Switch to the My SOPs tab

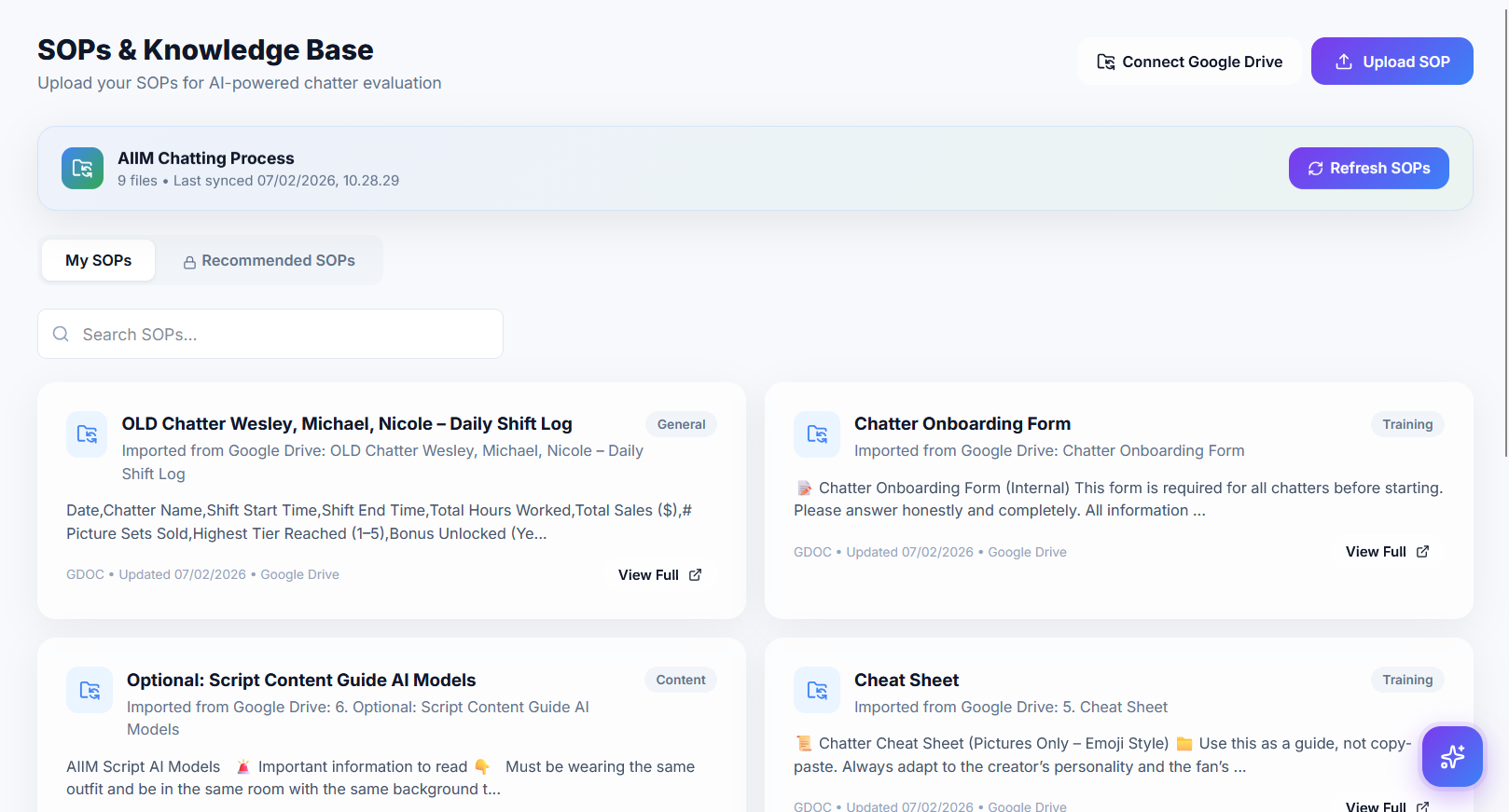point(98,260)
